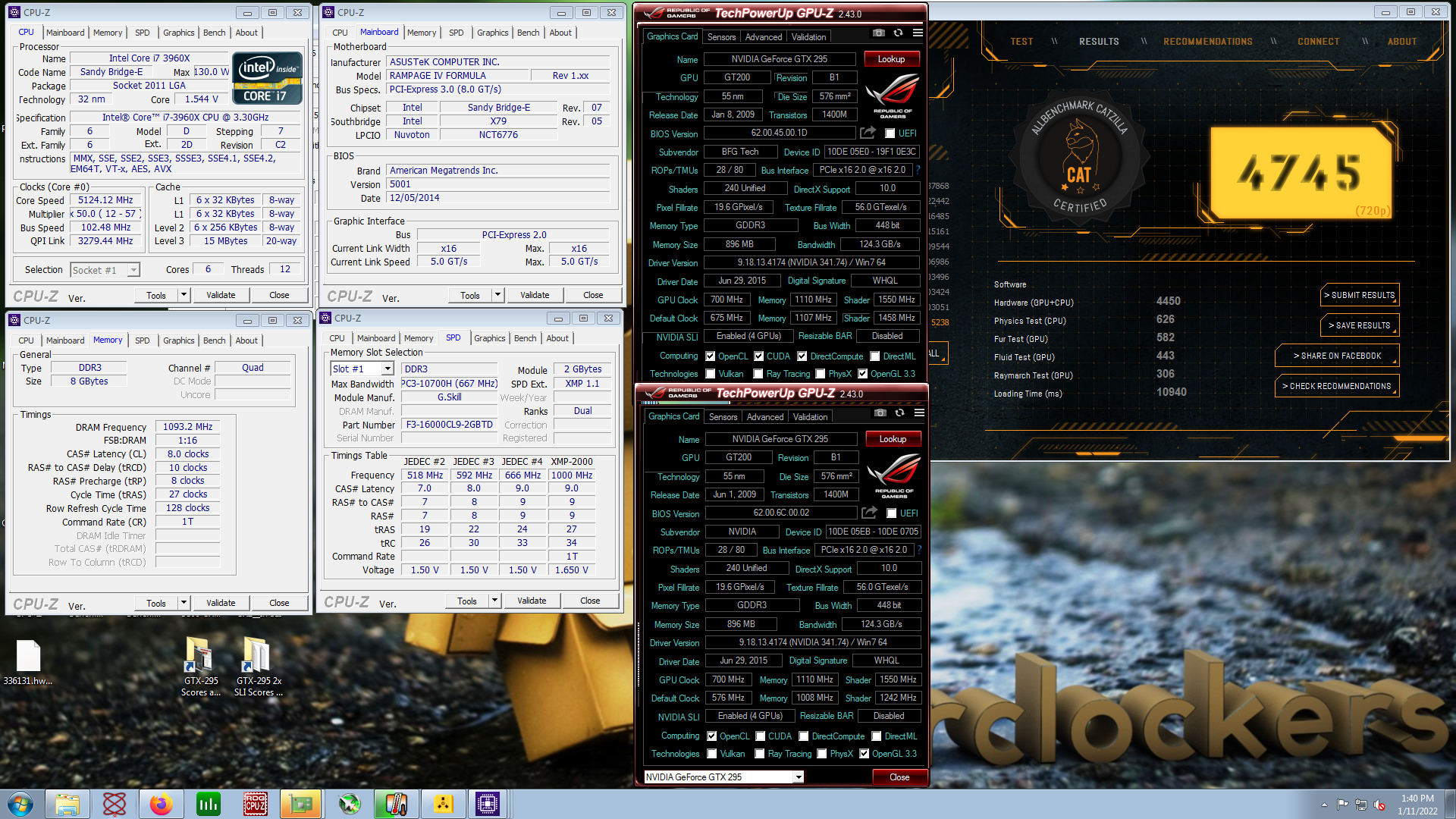Open hamburger menu in upper GPU-Z window
This screenshot has width=1456, height=819.
point(918,33)
